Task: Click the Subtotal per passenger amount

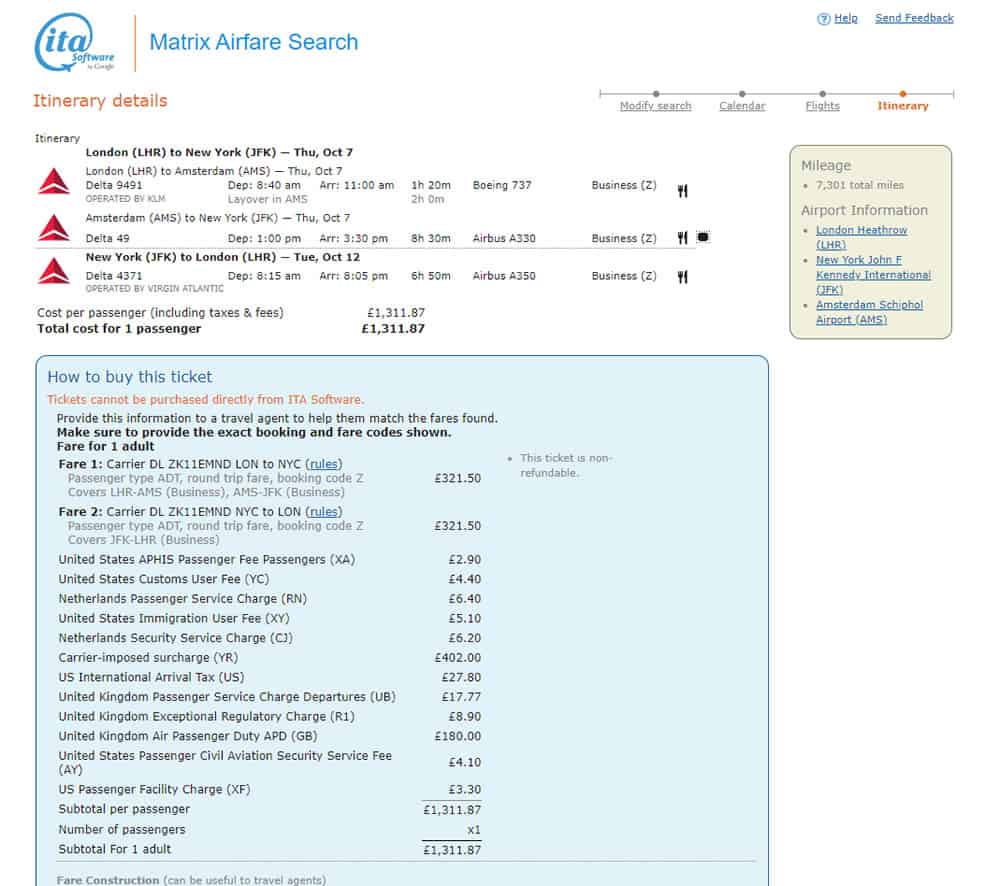Action: pyautogui.click(x=452, y=809)
